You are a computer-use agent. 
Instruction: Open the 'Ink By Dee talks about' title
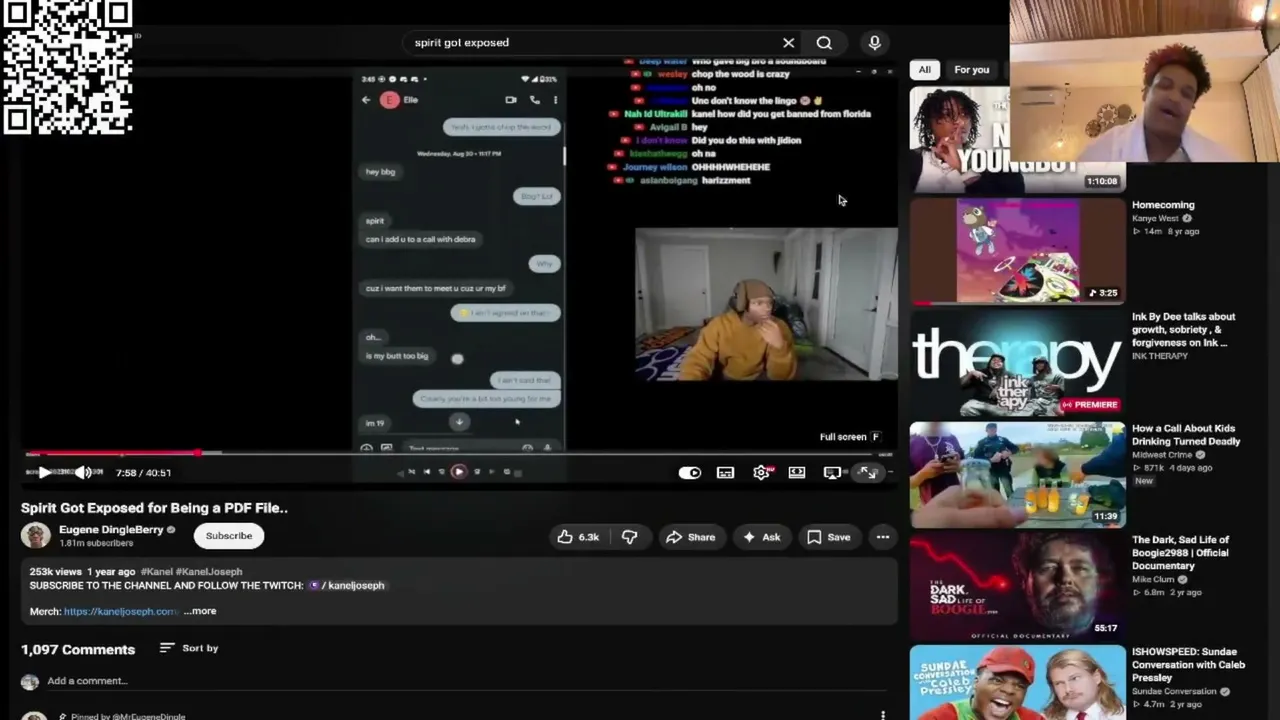(x=1184, y=330)
